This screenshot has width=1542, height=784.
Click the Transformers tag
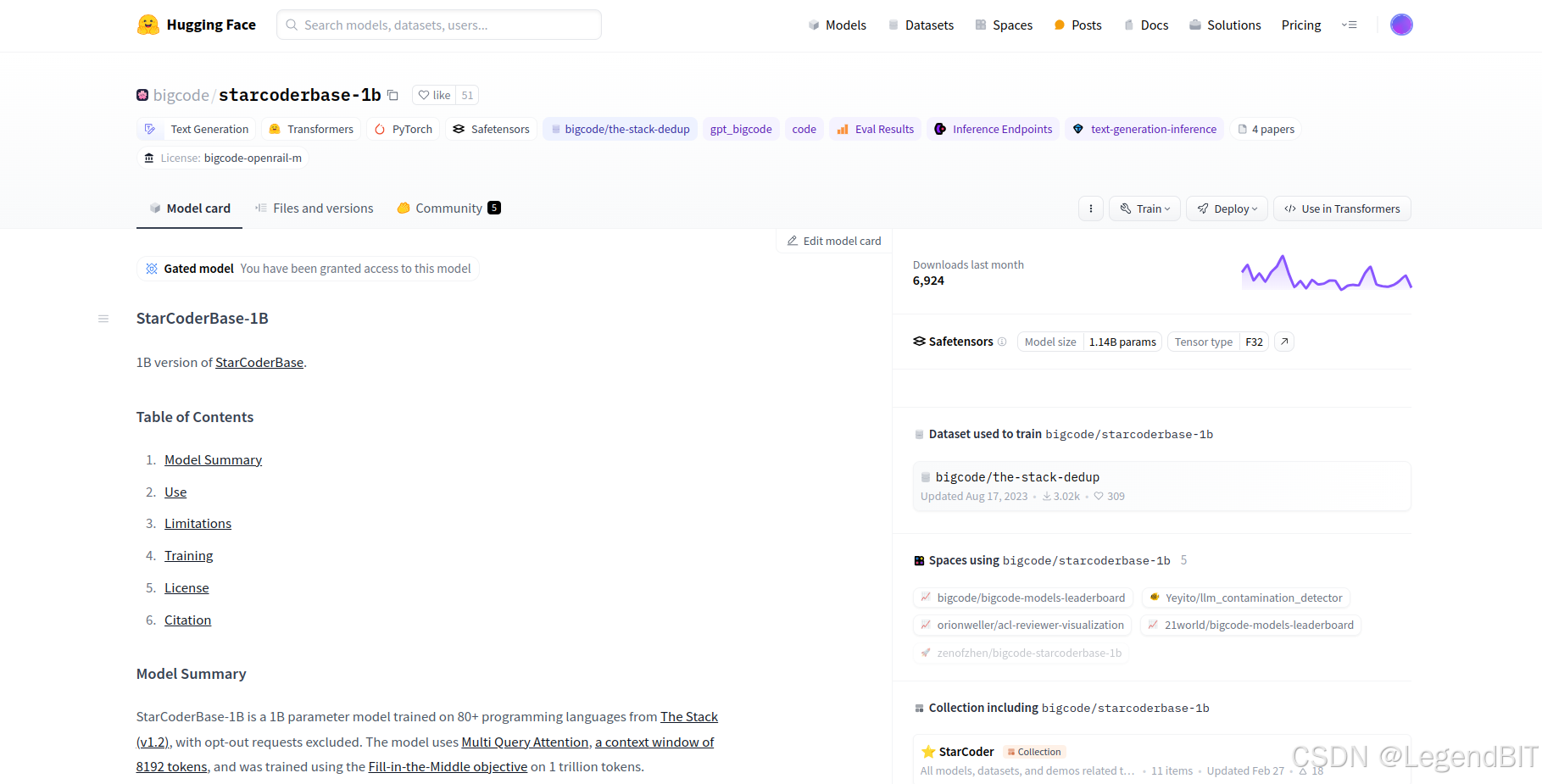pyautogui.click(x=311, y=129)
